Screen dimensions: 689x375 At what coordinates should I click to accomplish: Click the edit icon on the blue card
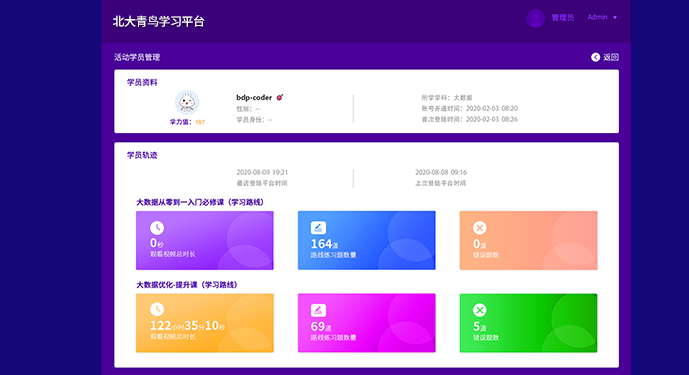[x=319, y=228]
